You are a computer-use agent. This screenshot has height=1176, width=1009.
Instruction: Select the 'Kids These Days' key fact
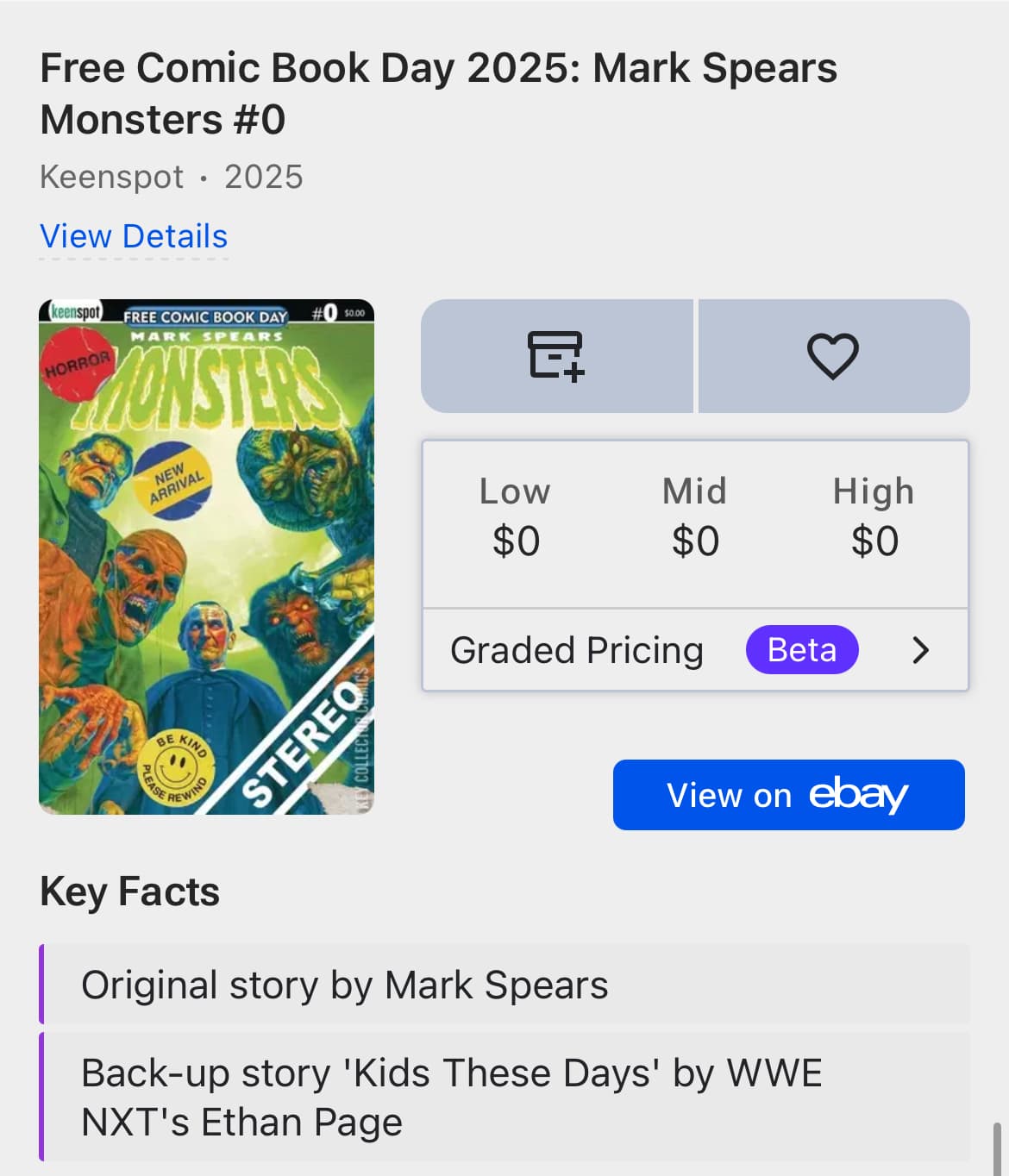click(x=505, y=1097)
